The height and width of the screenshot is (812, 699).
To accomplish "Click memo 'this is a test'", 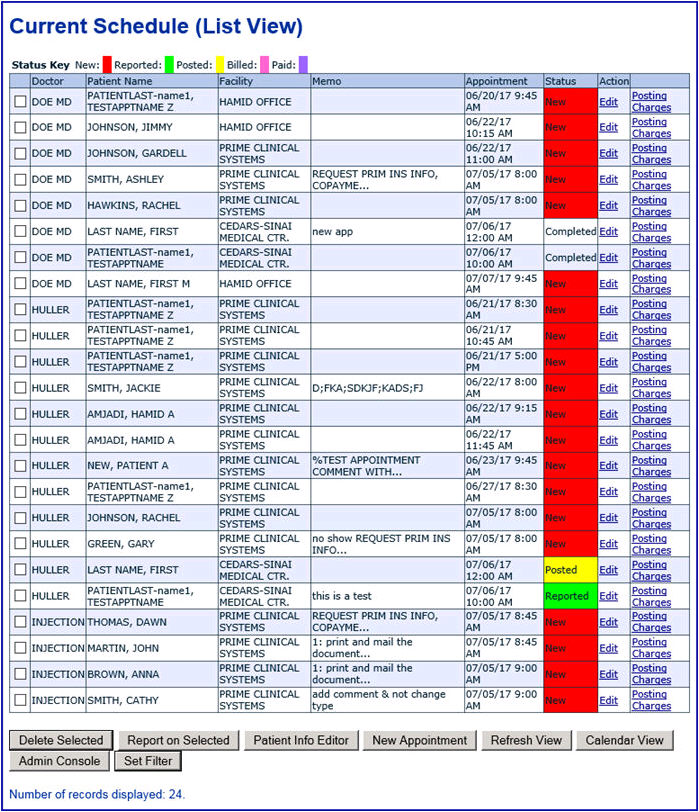I will [x=342, y=596].
